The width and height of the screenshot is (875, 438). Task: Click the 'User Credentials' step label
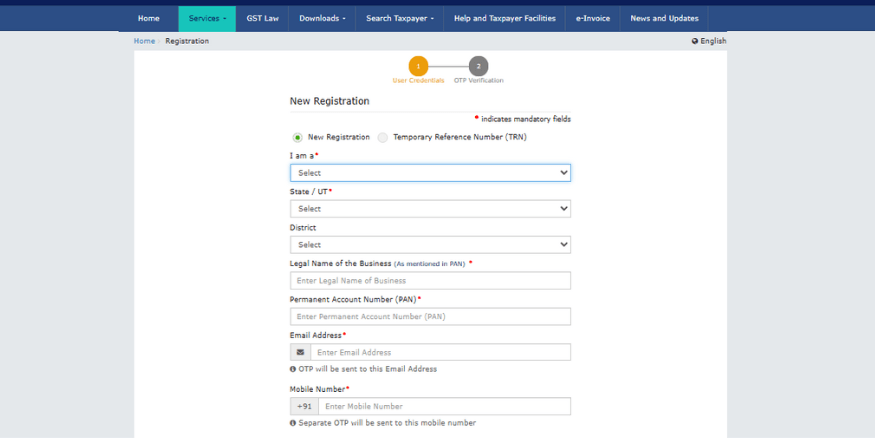(x=418, y=80)
